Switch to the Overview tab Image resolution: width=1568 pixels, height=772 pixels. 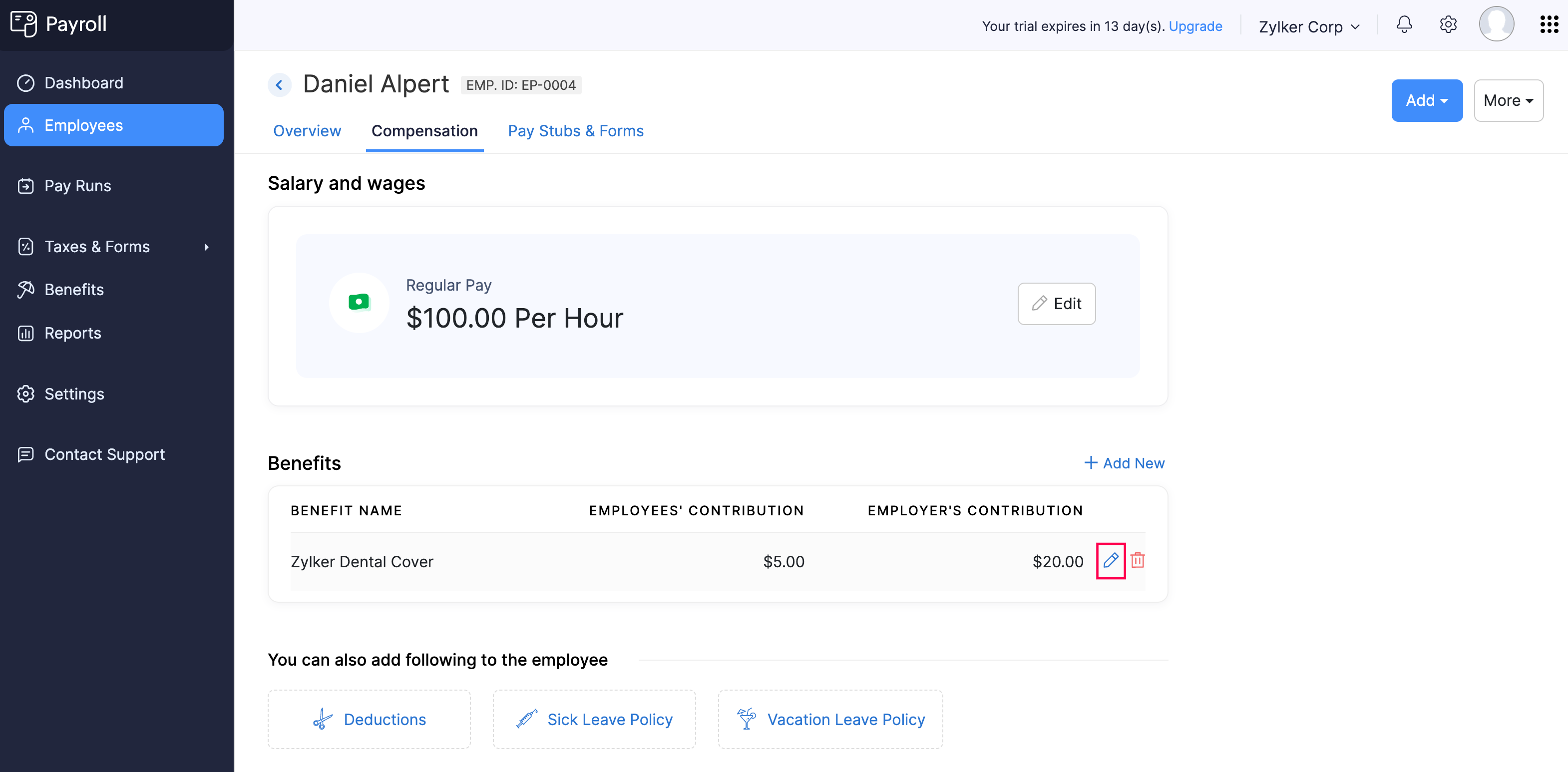(307, 131)
